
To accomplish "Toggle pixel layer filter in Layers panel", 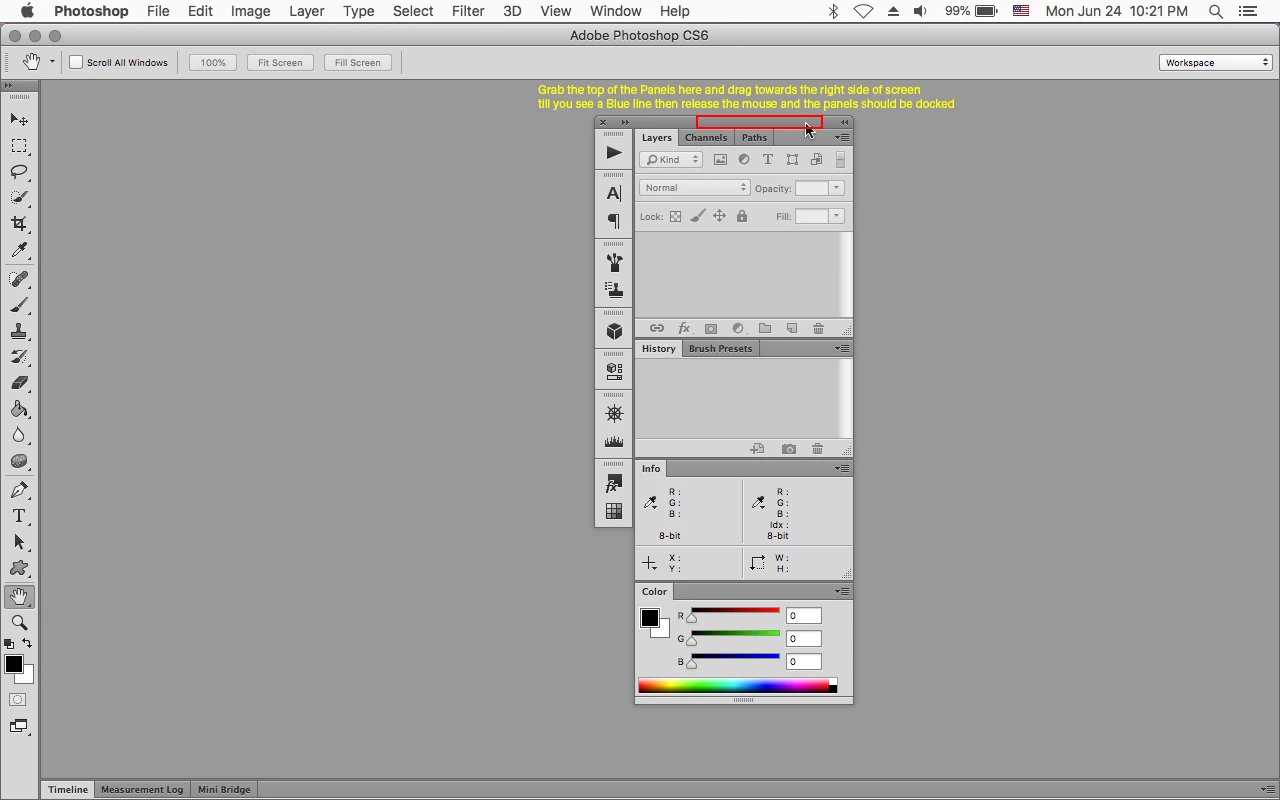I will tap(720, 160).
